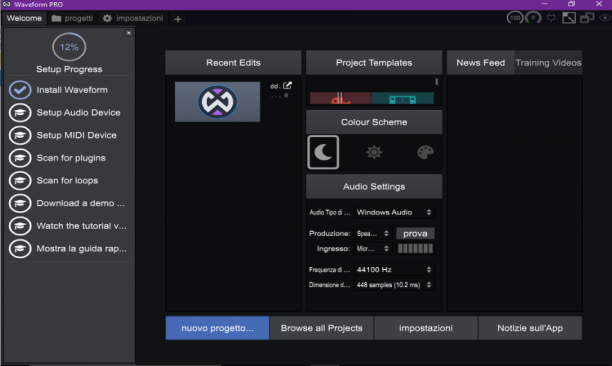This screenshot has height=366, width=612.
Task: Select Mostra la guida rap... step text
Action: point(82,249)
